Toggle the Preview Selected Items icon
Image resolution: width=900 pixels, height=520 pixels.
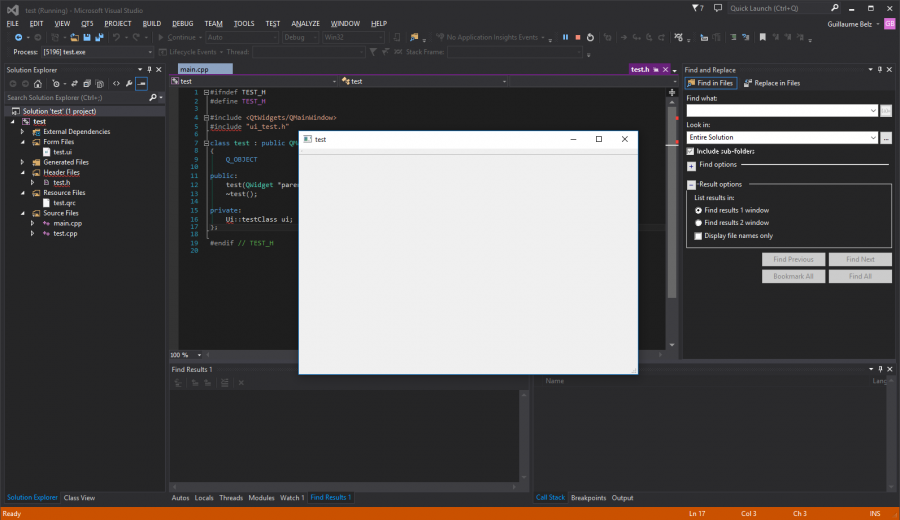tap(141, 84)
